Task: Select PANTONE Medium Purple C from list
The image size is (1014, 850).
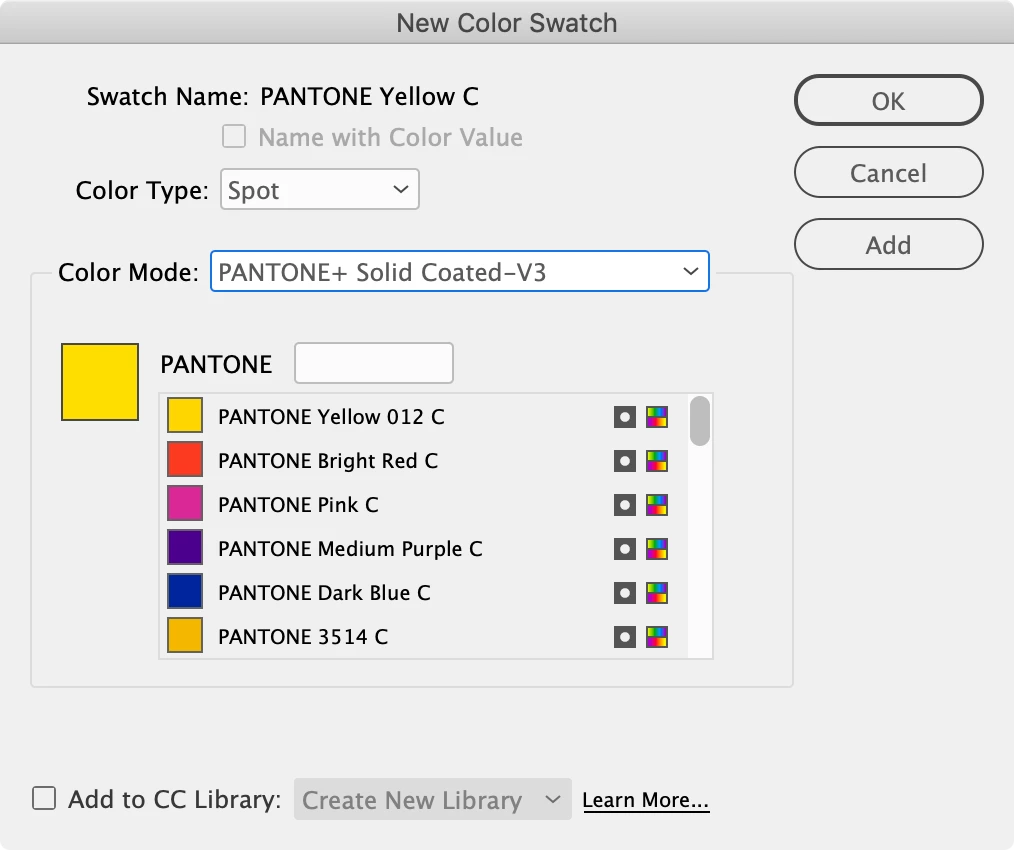Action: pyautogui.click(x=350, y=549)
